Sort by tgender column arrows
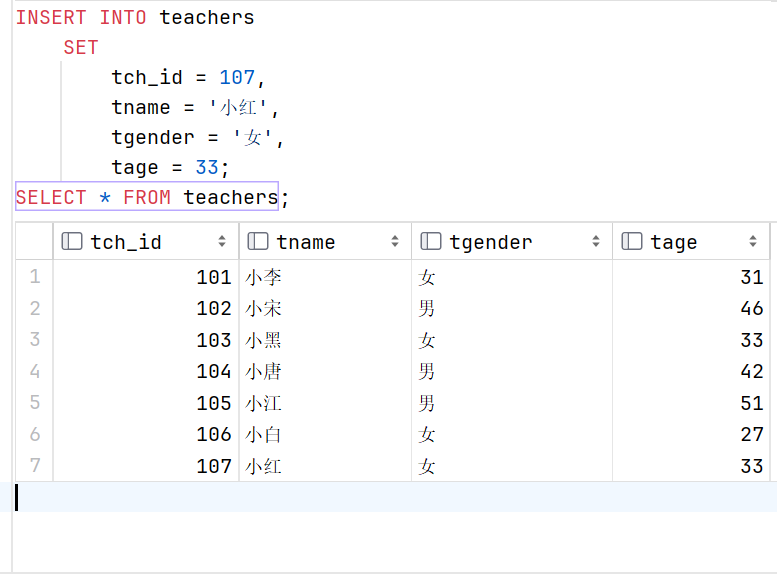This screenshot has height=574, width=777. coord(596,241)
